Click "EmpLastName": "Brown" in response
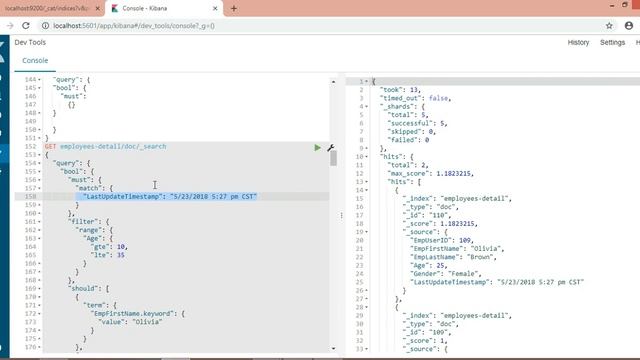 pos(453,257)
